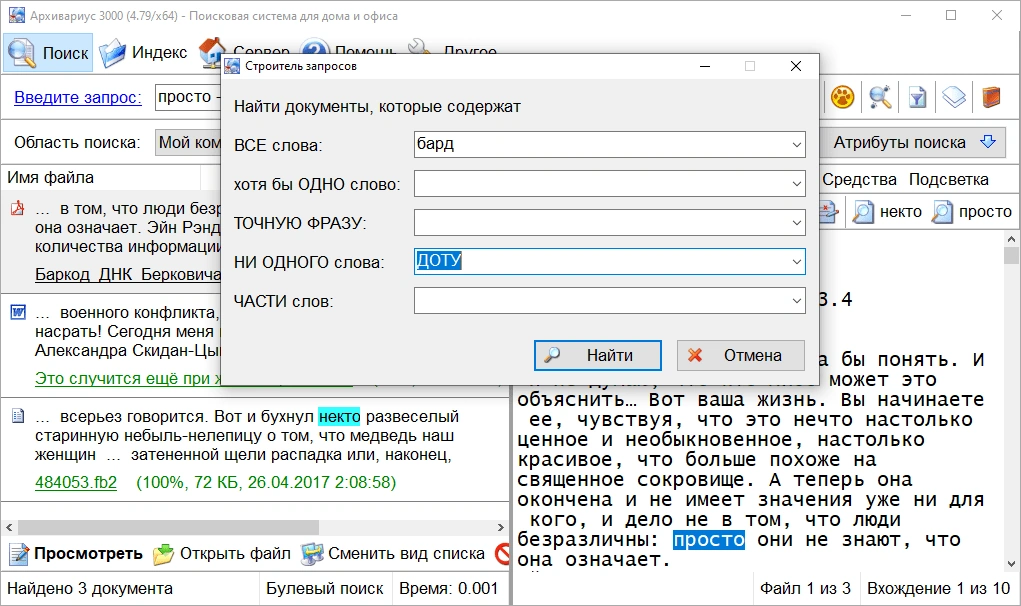
Task: Click the magnifier icon on Найти button
Action: click(552, 355)
